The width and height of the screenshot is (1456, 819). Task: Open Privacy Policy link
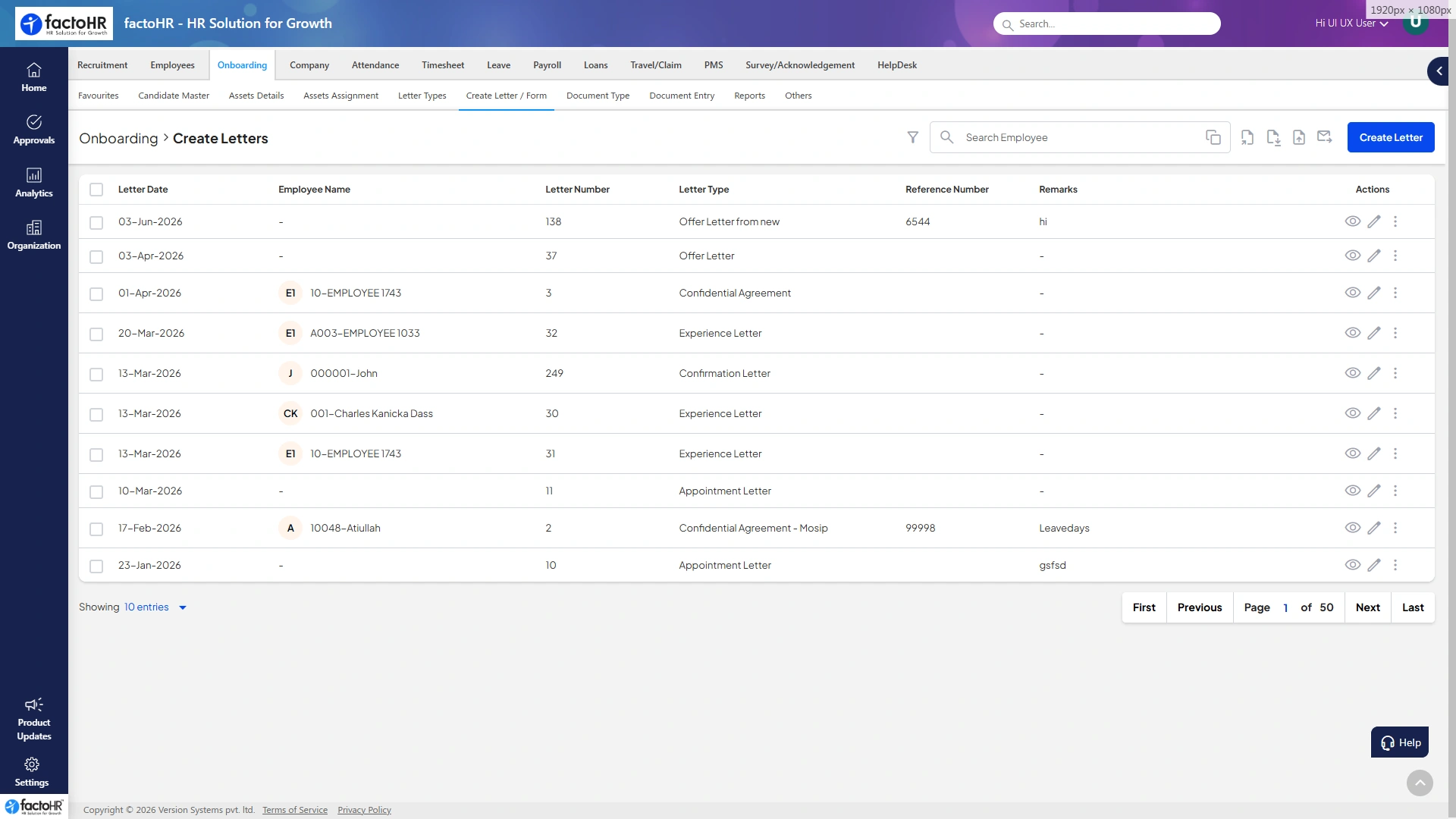click(x=364, y=810)
